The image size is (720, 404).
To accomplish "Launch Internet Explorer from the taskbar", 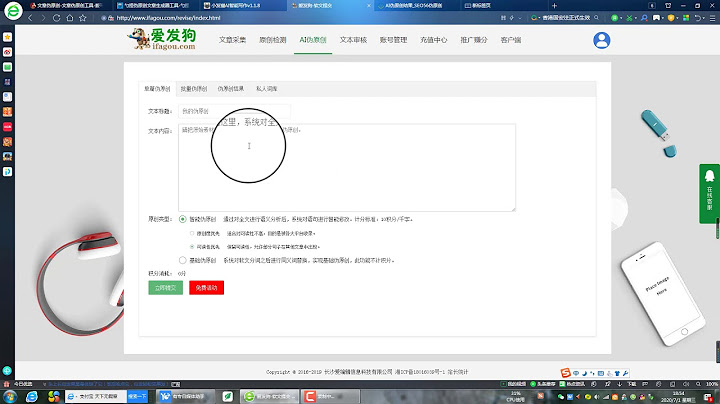I will point(32,396).
